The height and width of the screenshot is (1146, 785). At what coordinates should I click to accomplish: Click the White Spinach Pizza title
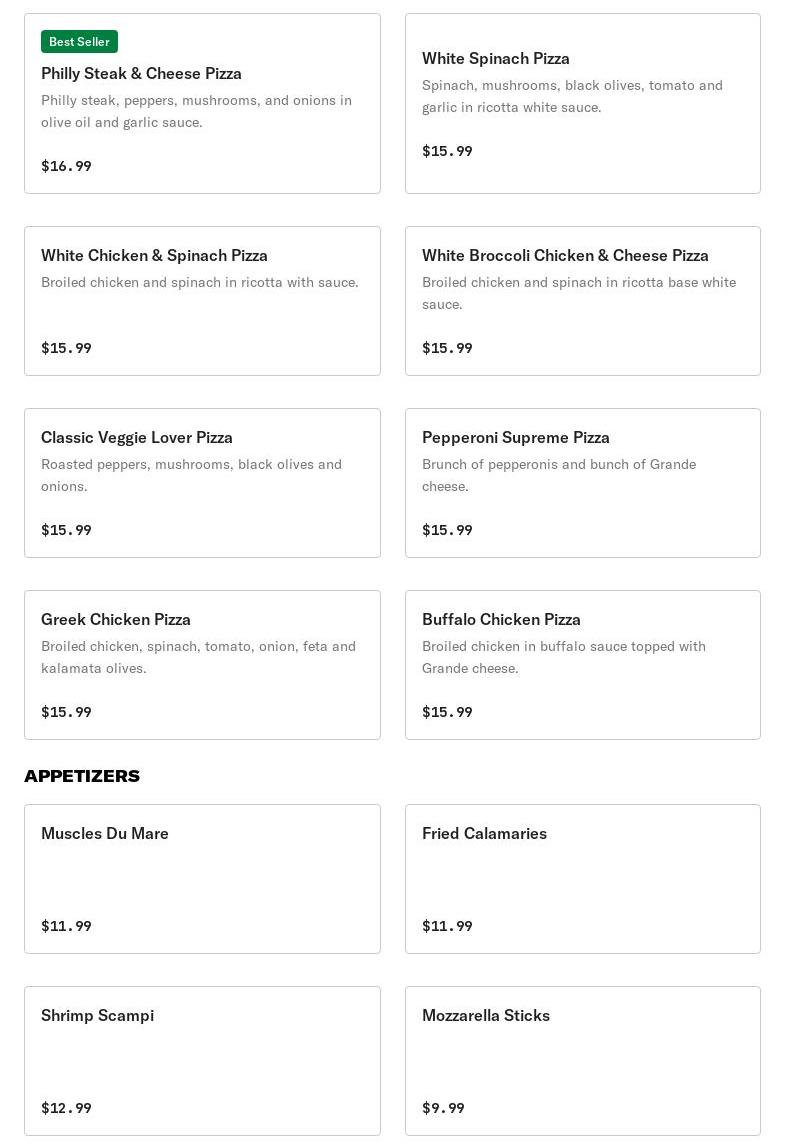(496, 58)
